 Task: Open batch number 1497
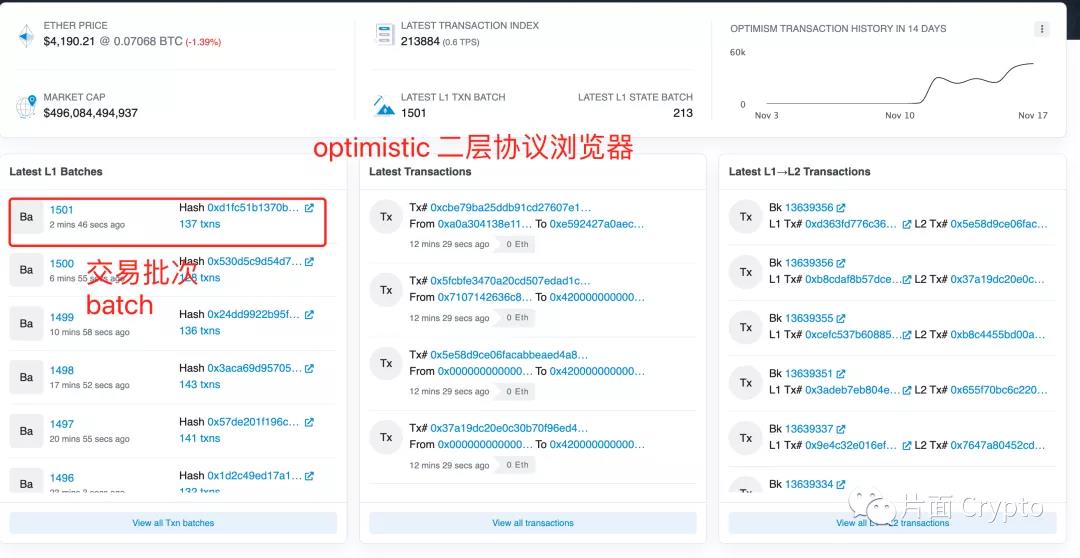tap(61, 424)
